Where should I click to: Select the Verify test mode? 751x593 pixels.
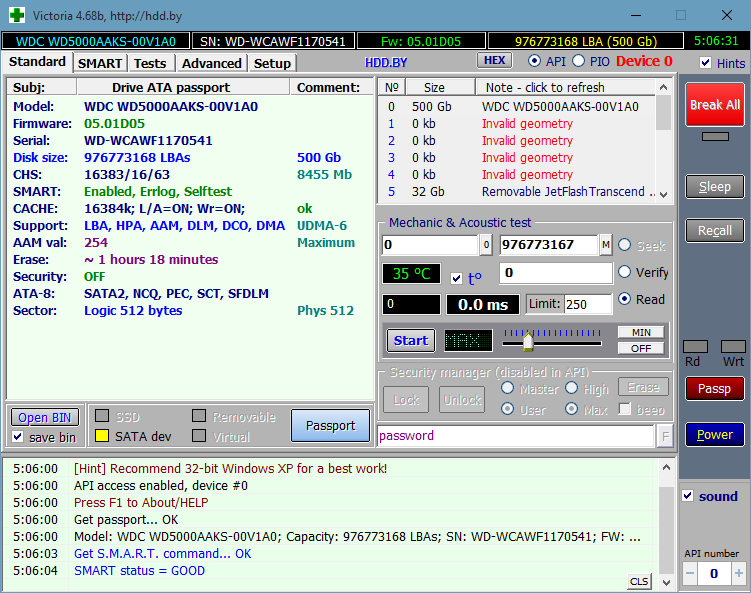pos(625,272)
